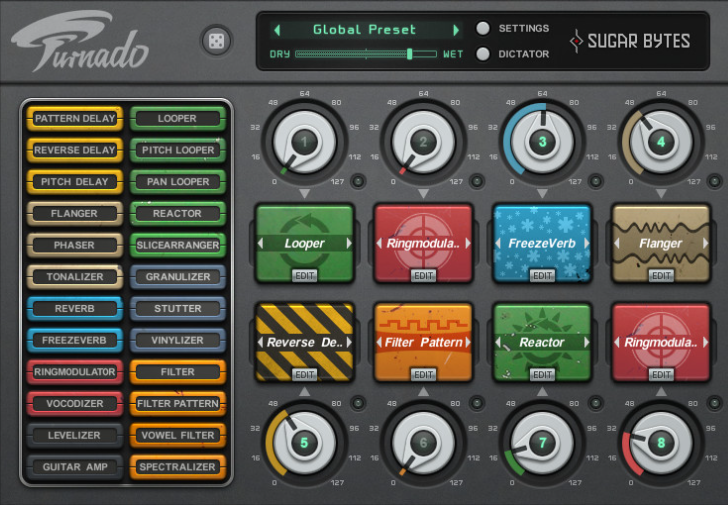Open EDIT on the Reactor pad
The image size is (728, 505).
pyautogui.click(x=542, y=374)
